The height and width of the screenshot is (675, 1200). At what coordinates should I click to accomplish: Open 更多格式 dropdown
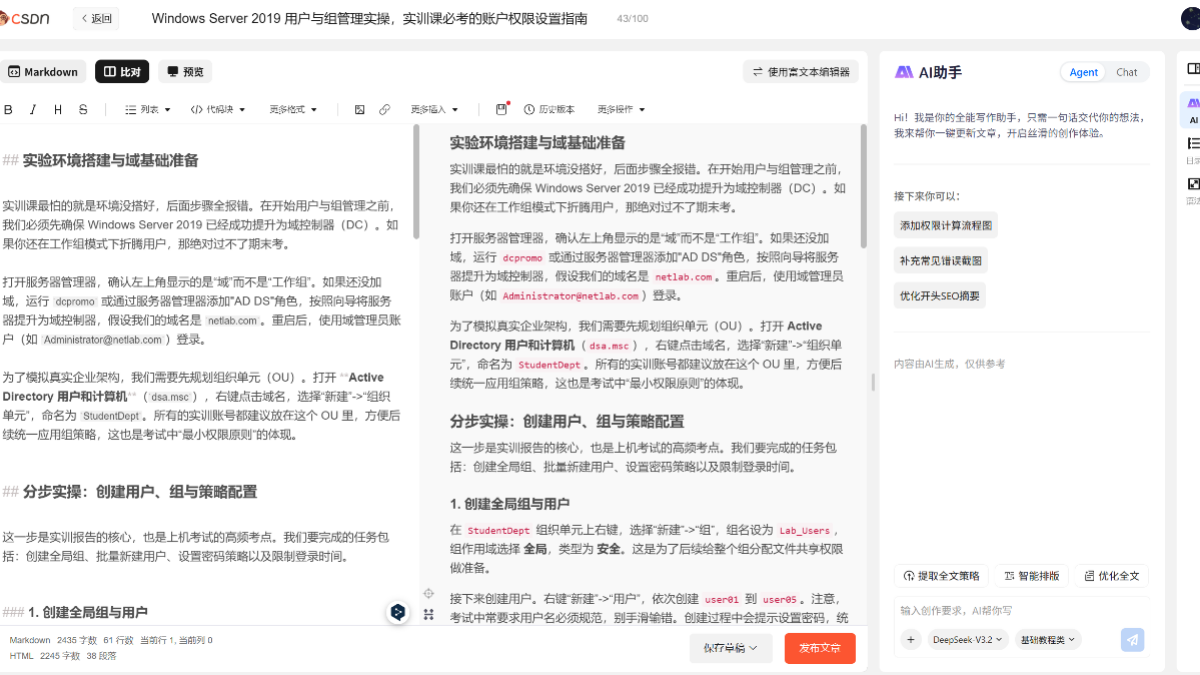click(x=292, y=109)
